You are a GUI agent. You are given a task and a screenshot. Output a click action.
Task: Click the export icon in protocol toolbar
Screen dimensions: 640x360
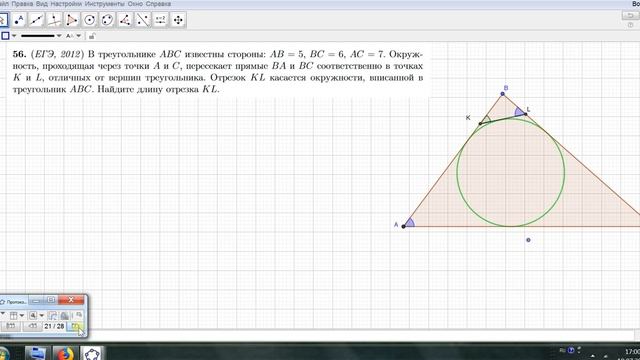(x=52, y=316)
